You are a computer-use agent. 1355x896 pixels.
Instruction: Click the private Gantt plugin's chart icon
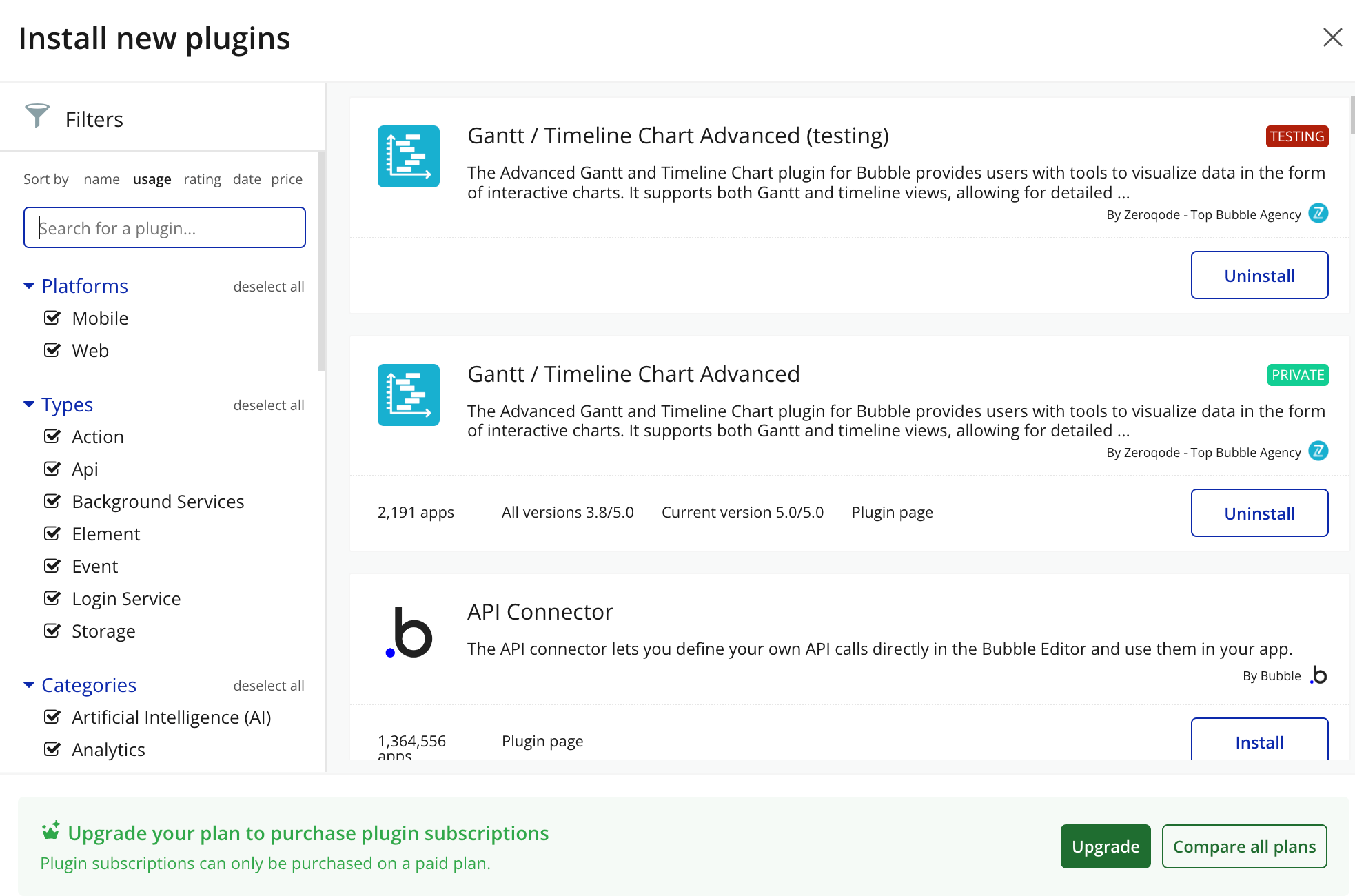pos(408,395)
